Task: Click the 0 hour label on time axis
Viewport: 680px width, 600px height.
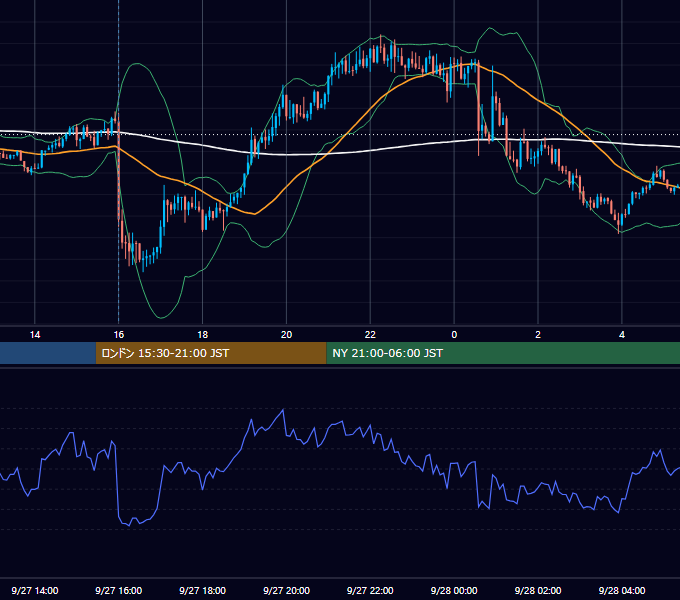Action: pos(454,335)
